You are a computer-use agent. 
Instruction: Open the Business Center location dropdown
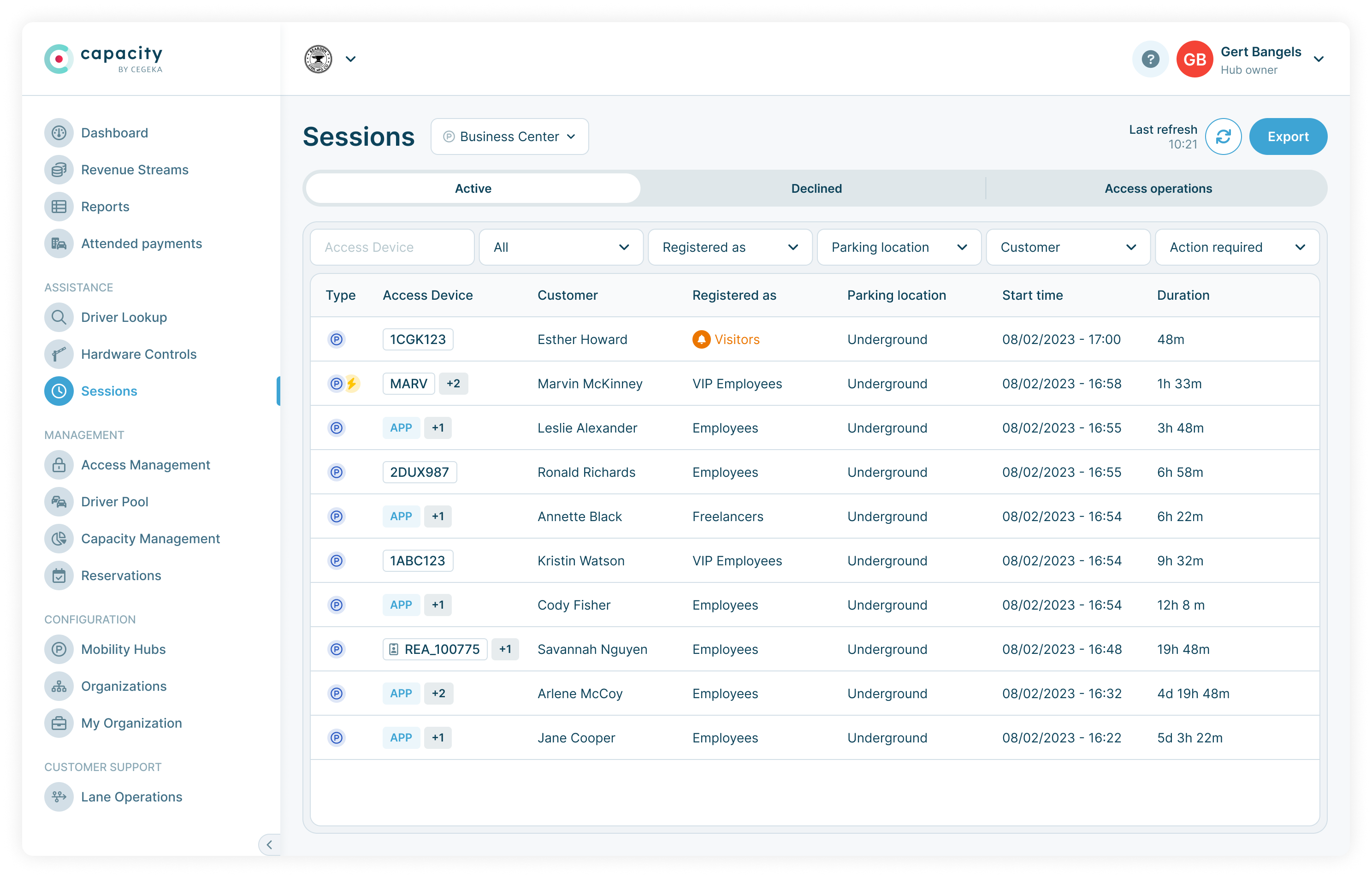pos(509,137)
